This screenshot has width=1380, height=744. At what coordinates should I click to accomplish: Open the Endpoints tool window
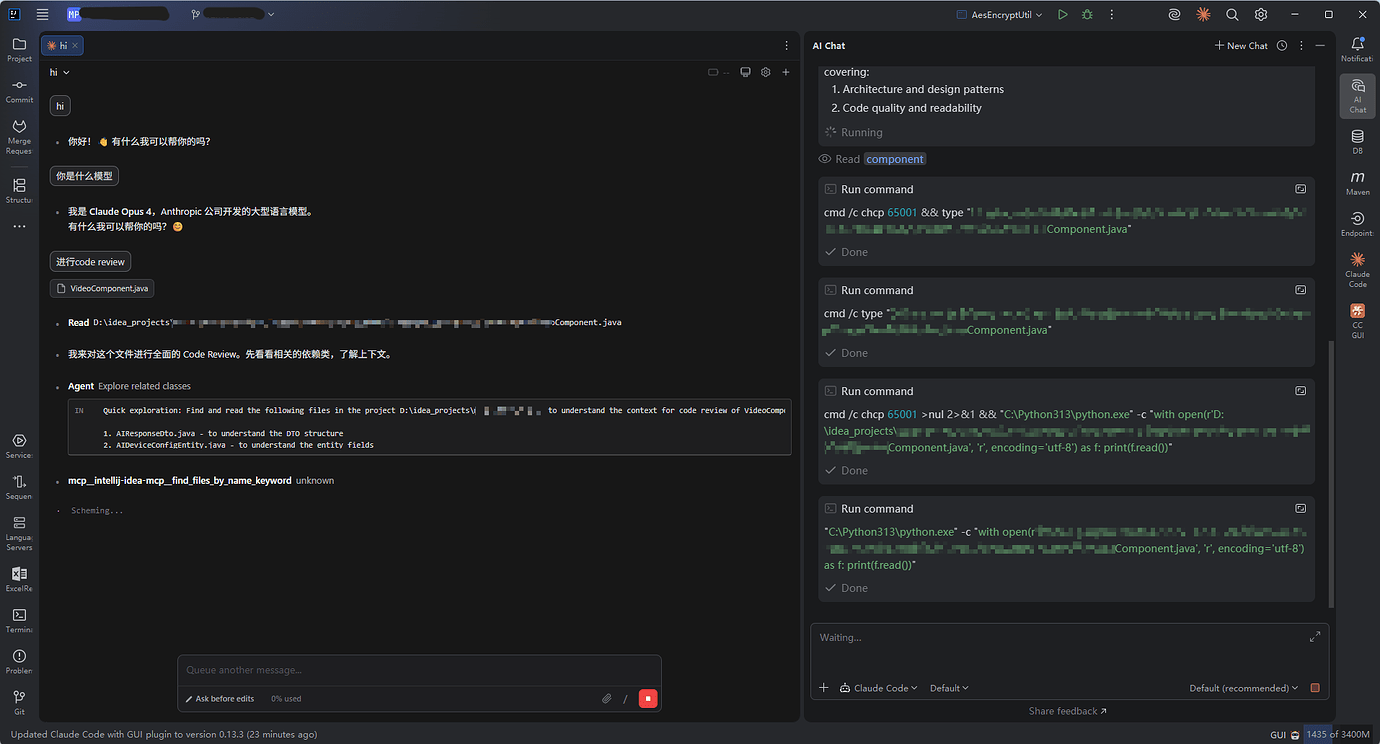1358,224
